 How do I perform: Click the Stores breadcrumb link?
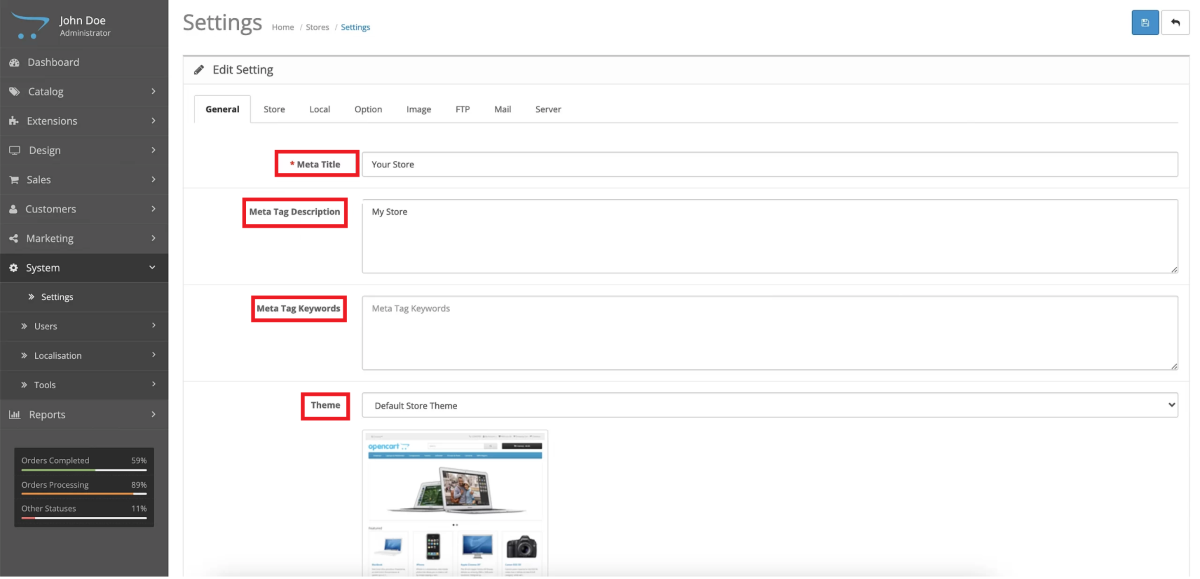click(x=317, y=27)
